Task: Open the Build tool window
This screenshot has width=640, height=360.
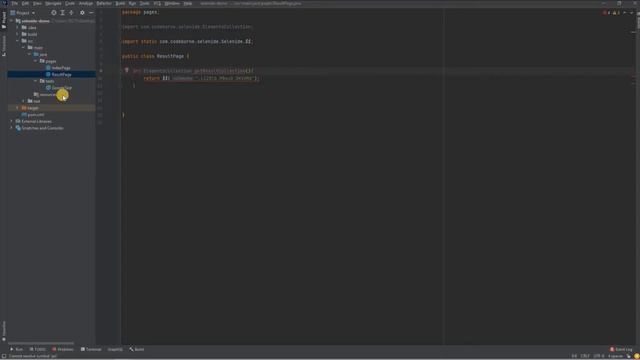Action: click(137, 349)
